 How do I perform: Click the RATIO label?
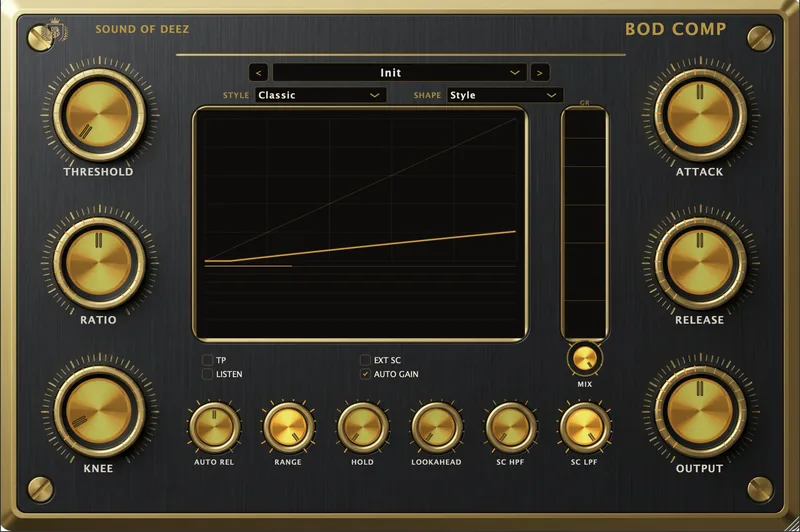98,320
